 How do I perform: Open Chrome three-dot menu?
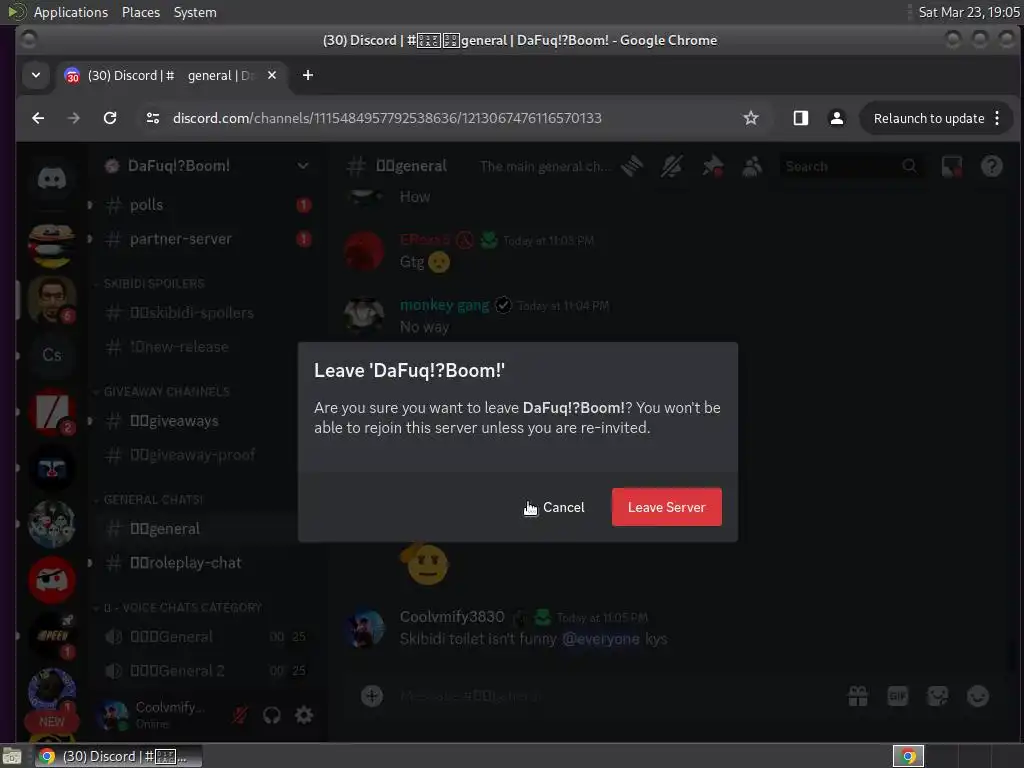click(997, 118)
